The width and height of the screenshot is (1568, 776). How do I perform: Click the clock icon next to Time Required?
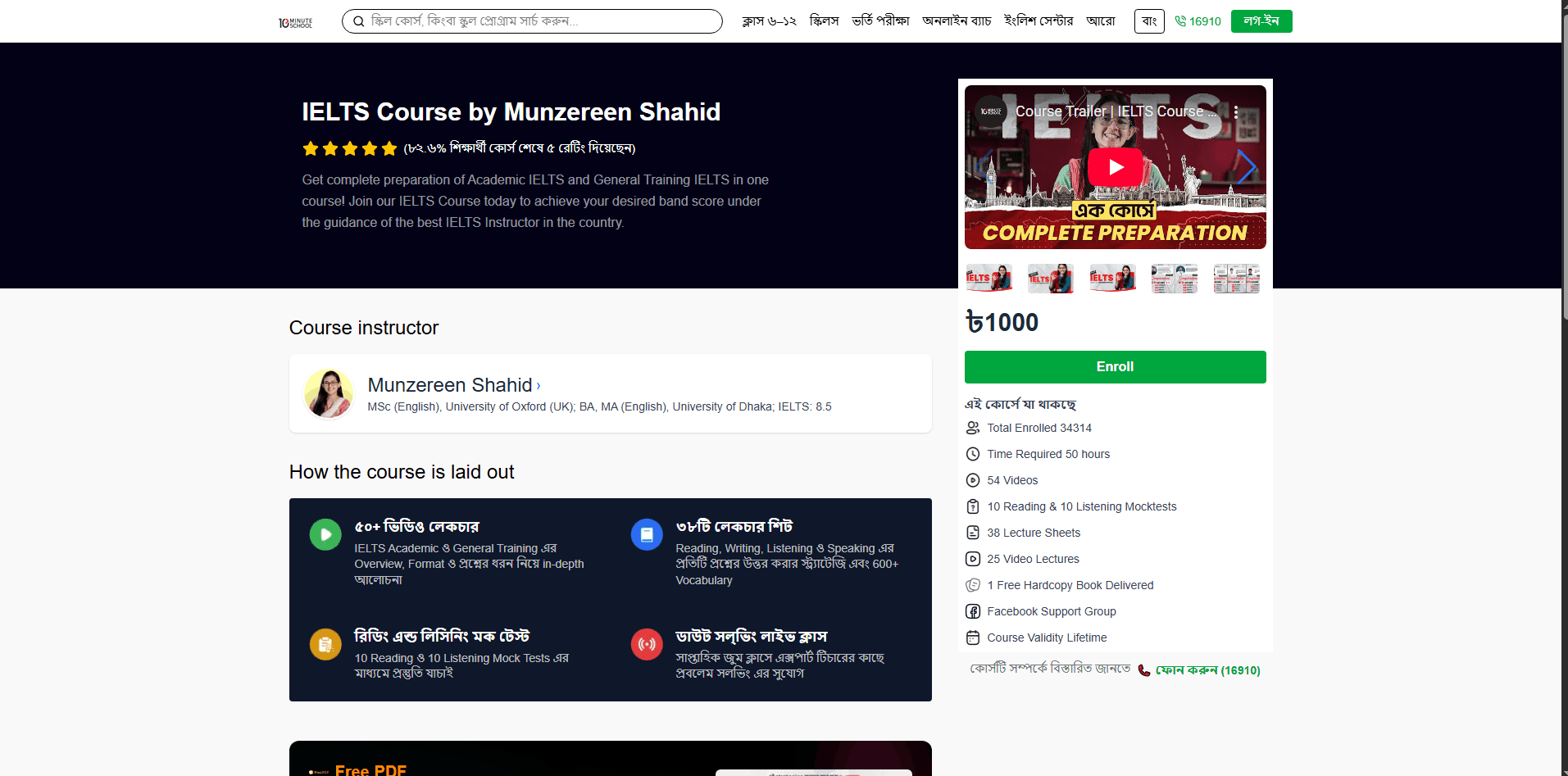tap(973, 454)
